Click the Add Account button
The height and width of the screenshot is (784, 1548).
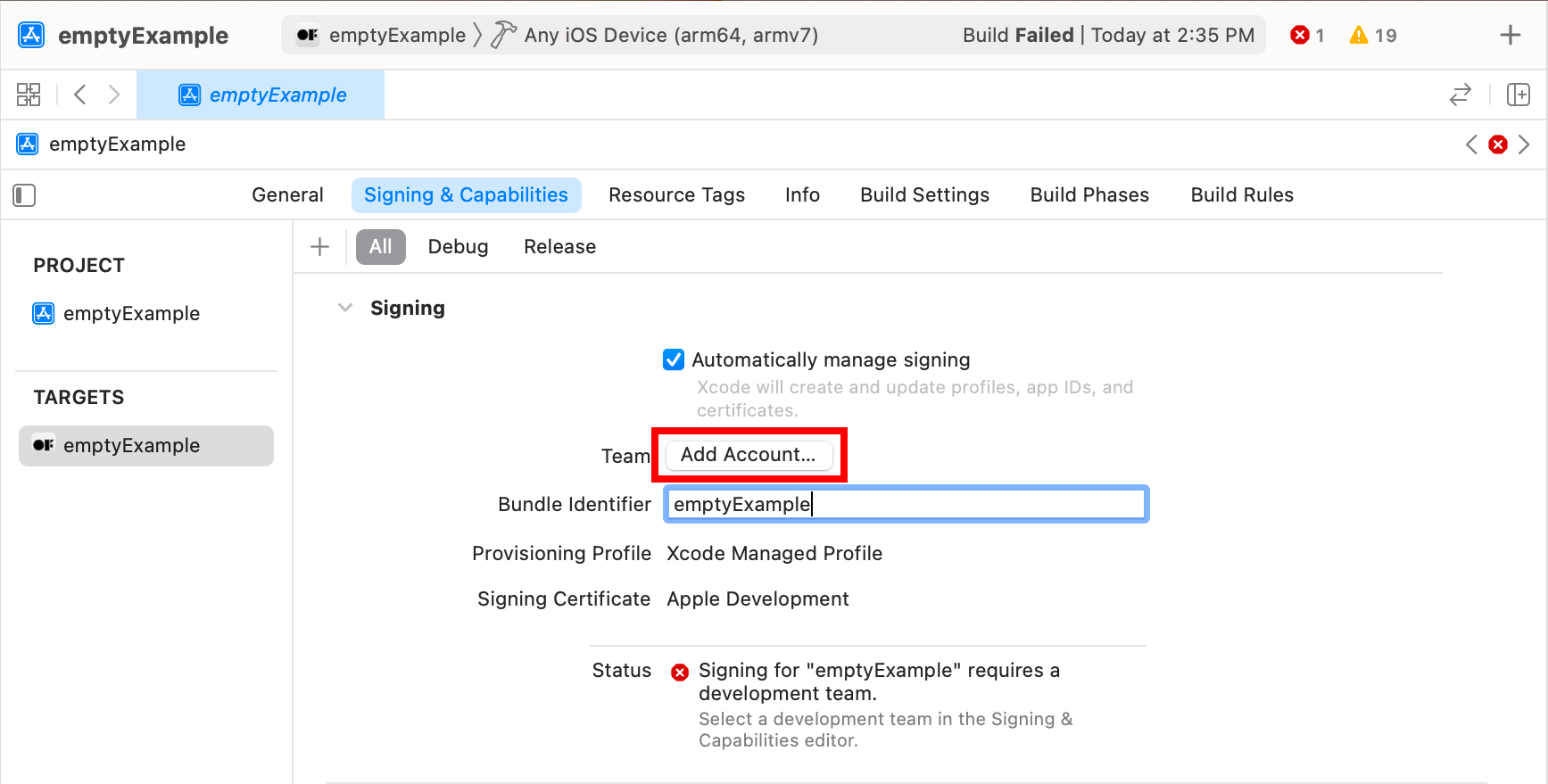[749, 455]
